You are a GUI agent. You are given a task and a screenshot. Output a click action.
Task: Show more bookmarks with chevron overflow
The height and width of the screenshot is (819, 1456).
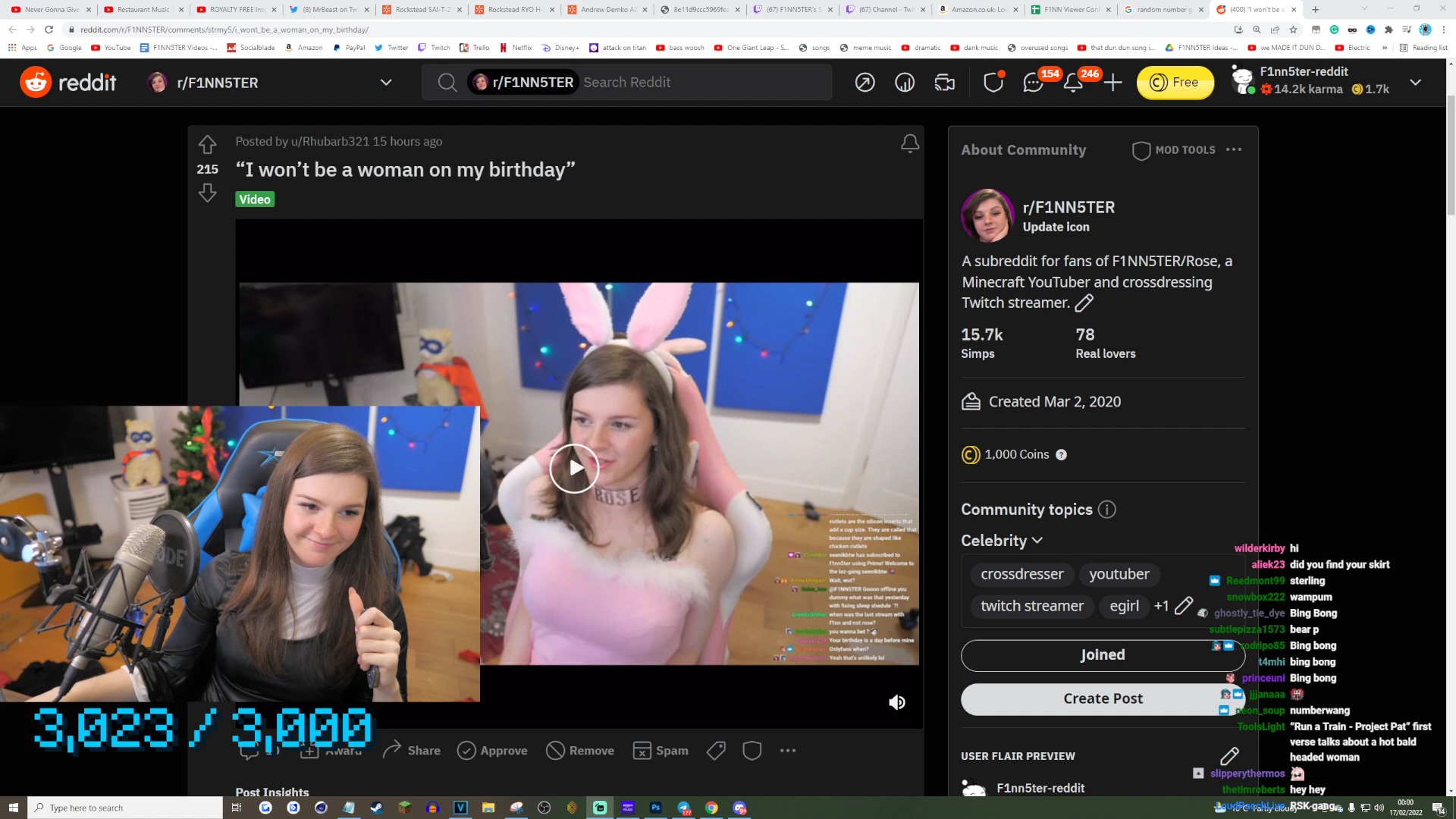click(x=1385, y=48)
